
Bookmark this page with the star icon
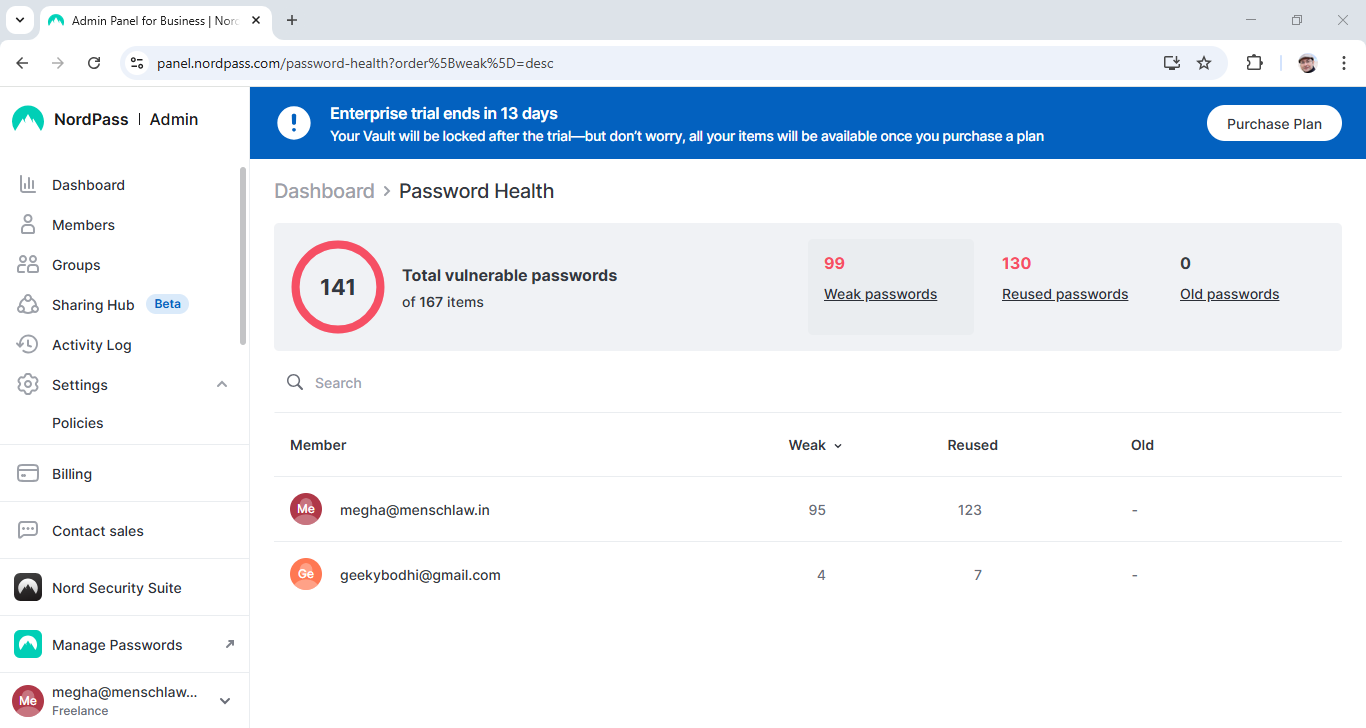pyautogui.click(x=1204, y=63)
